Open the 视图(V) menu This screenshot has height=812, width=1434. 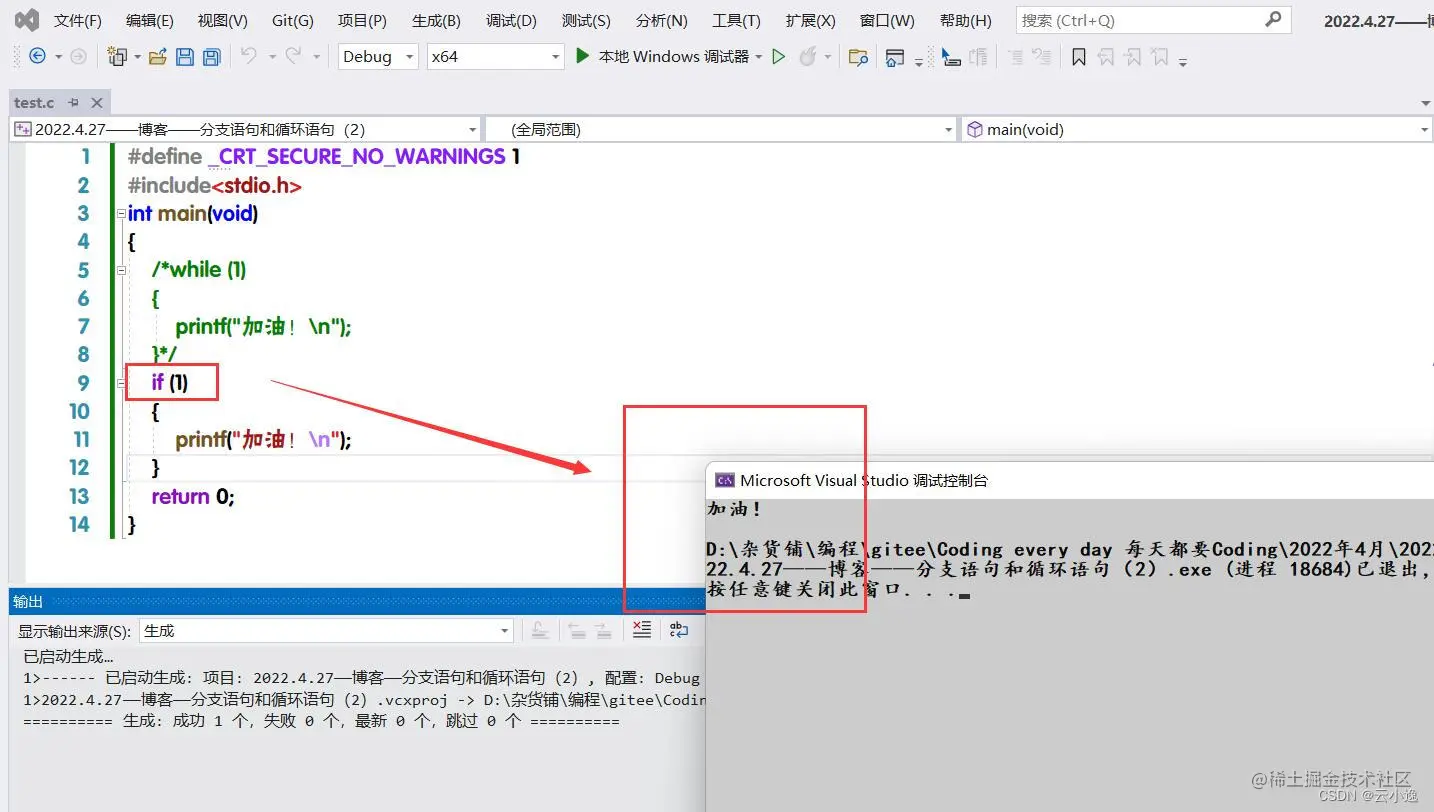(x=223, y=20)
